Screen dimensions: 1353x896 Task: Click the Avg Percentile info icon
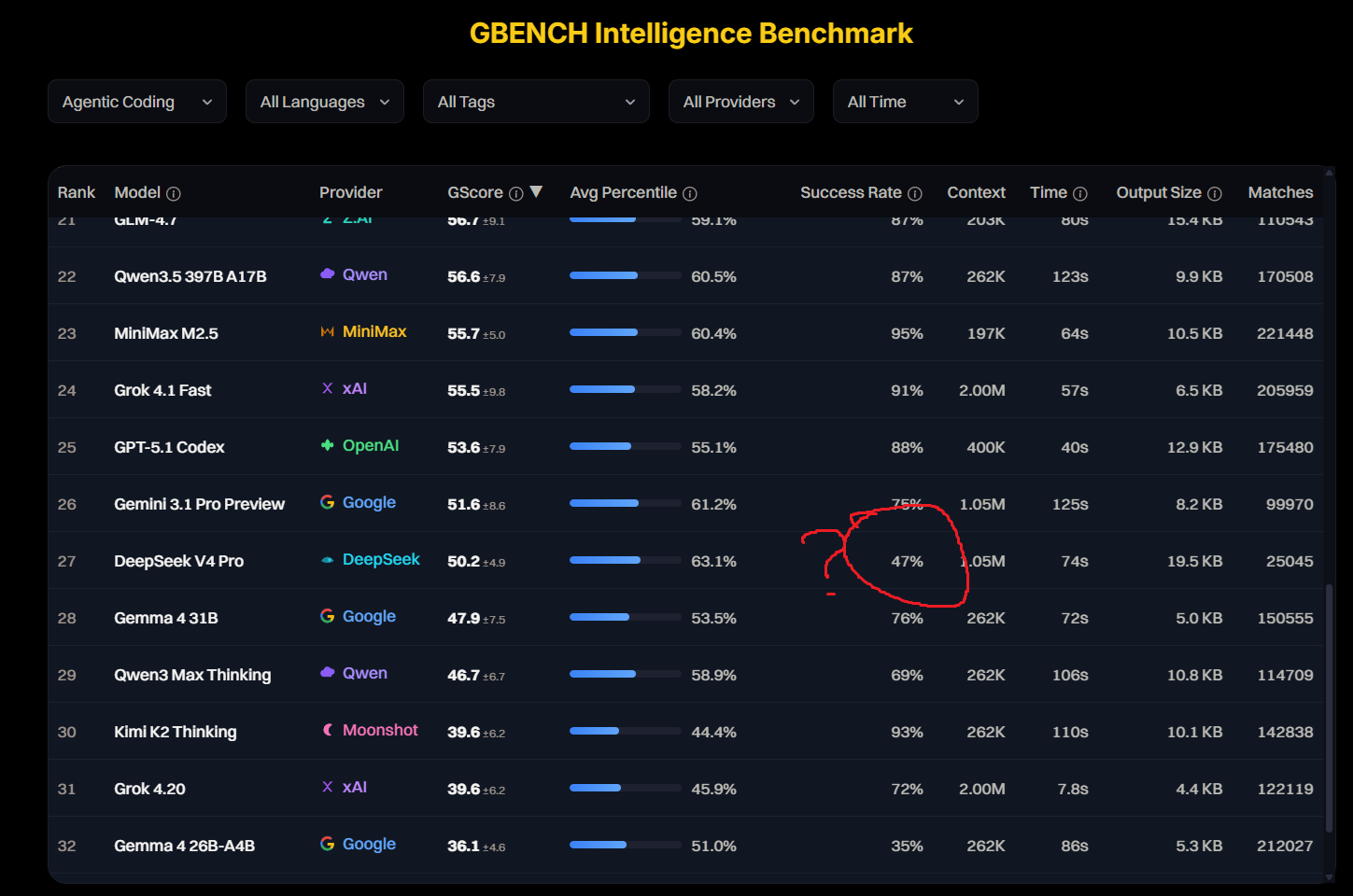tap(690, 193)
